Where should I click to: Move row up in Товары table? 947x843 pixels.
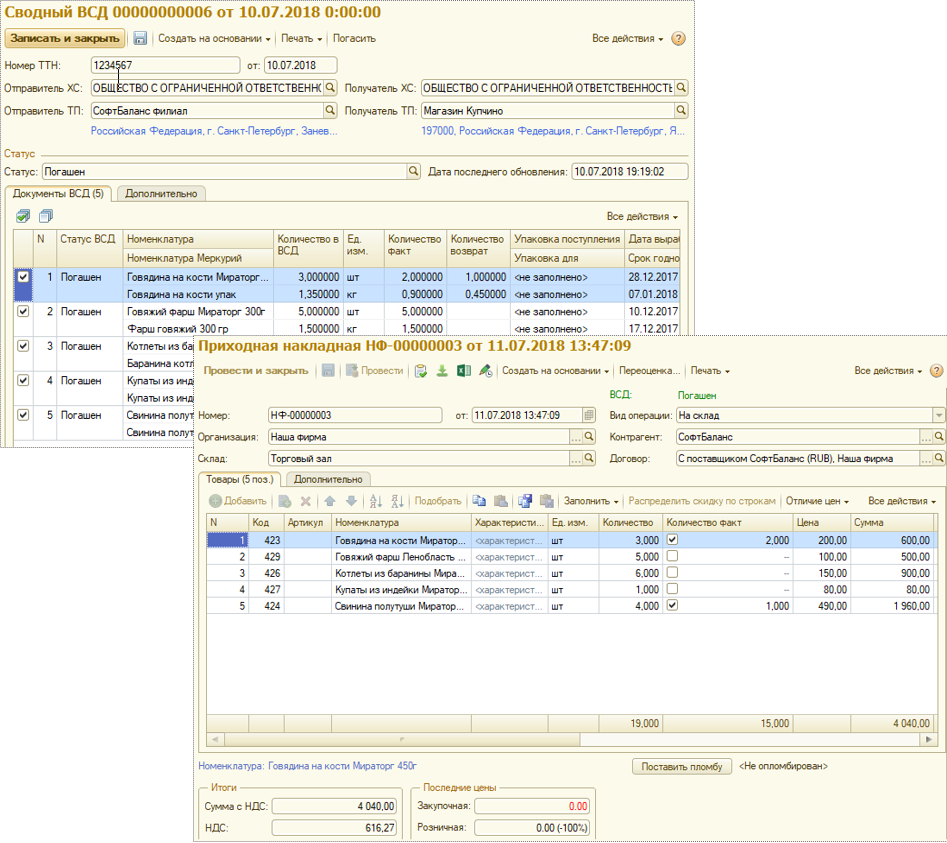click(330, 501)
